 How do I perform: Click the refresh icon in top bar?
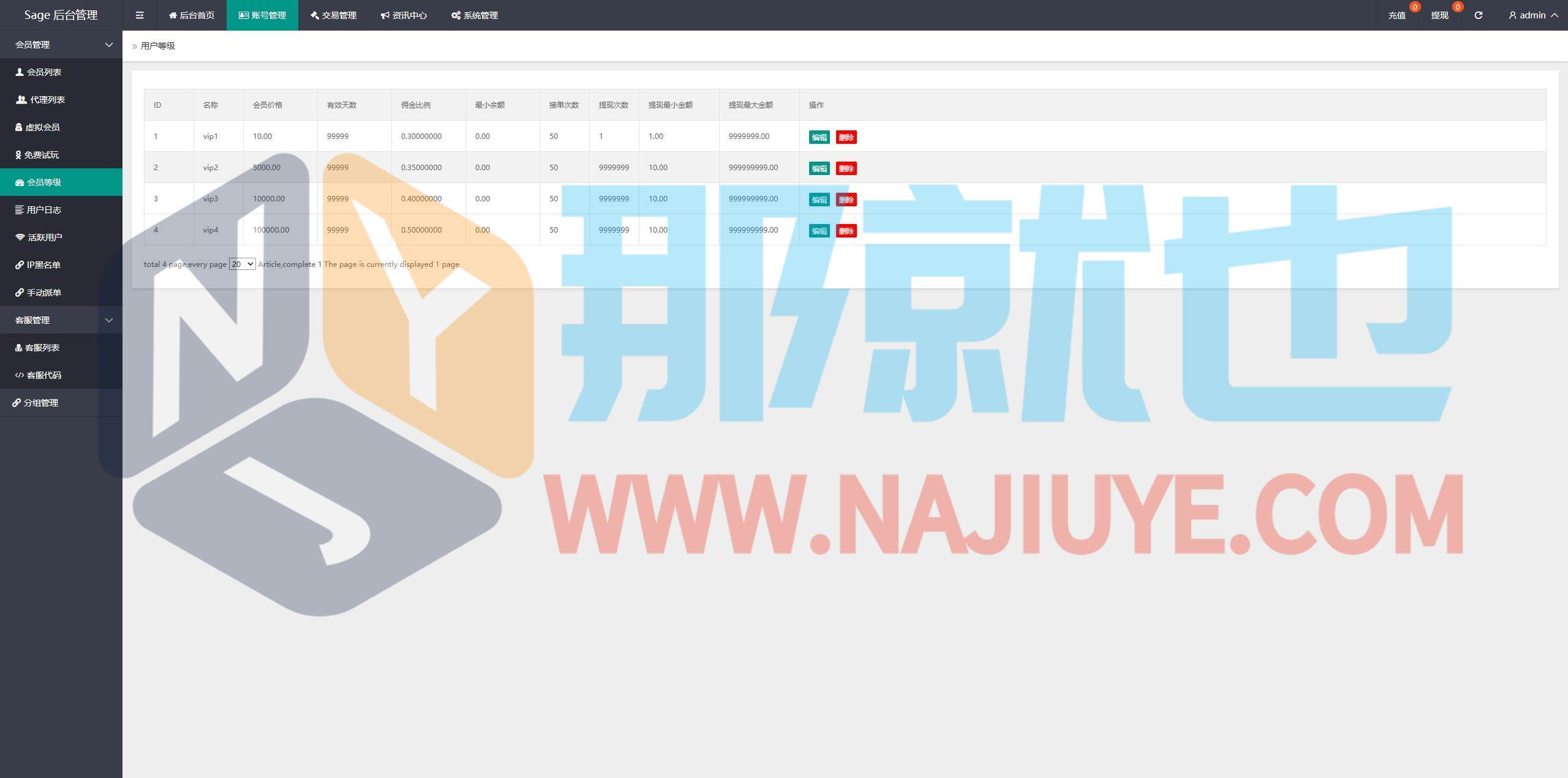click(x=1478, y=15)
